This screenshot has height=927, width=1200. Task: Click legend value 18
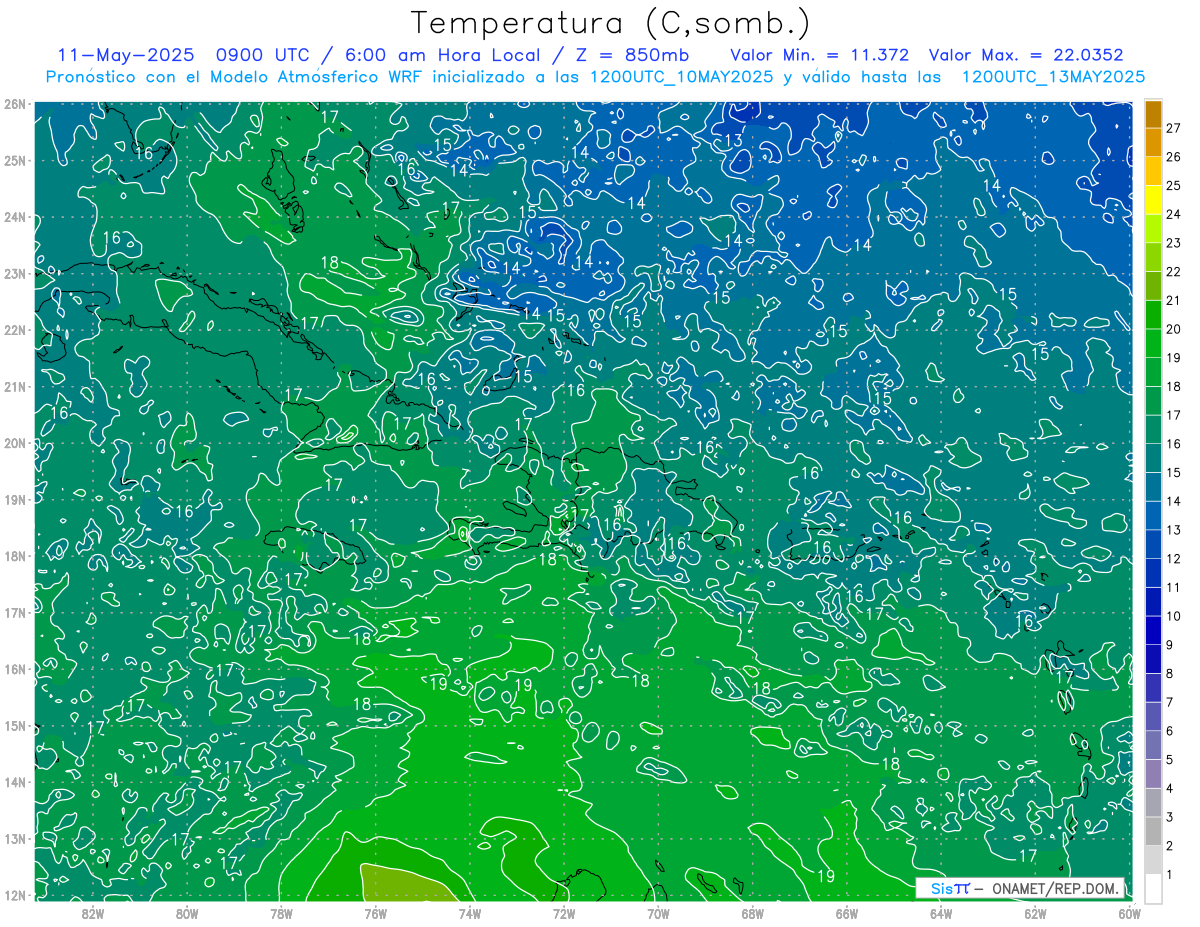click(1173, 386)
